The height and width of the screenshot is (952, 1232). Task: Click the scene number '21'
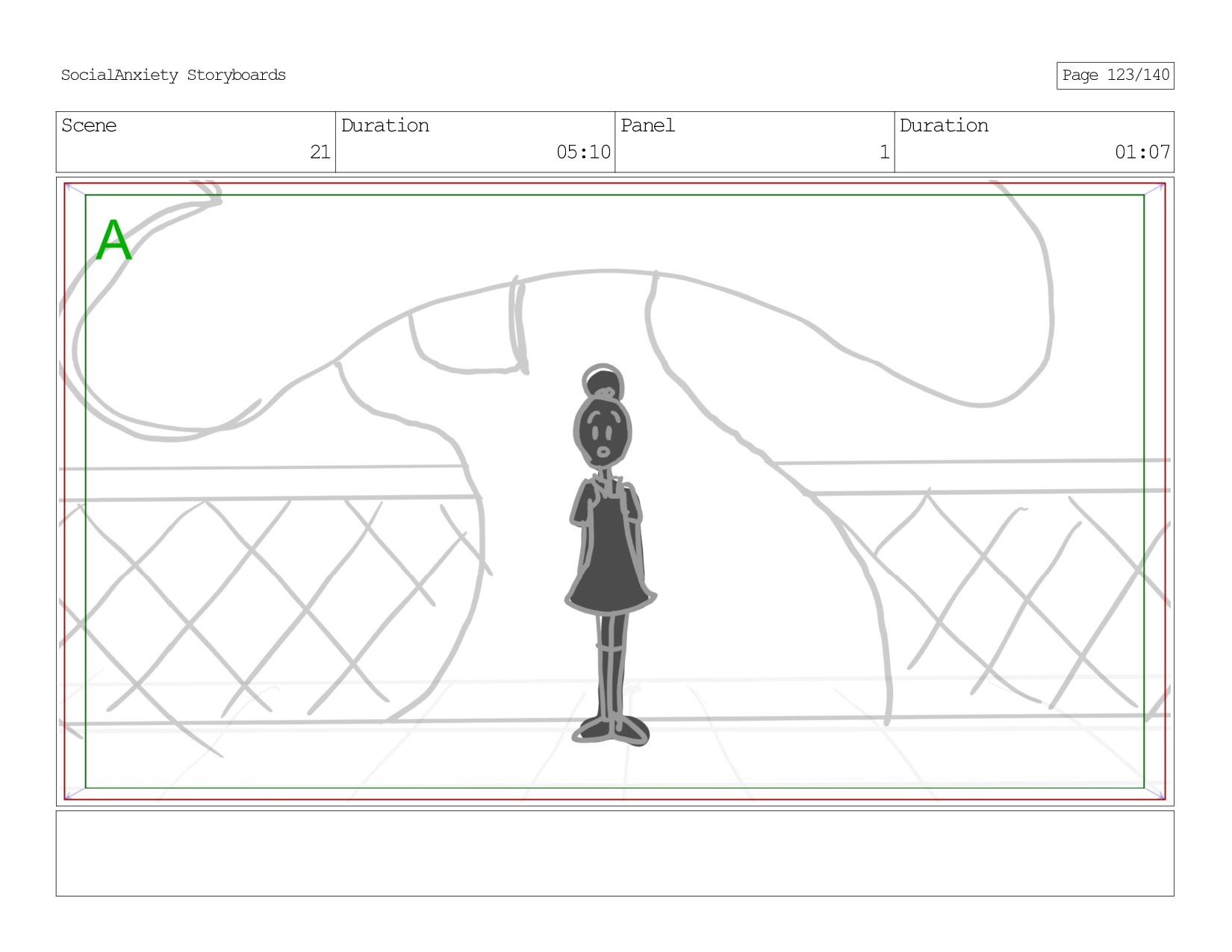[320, 152]
